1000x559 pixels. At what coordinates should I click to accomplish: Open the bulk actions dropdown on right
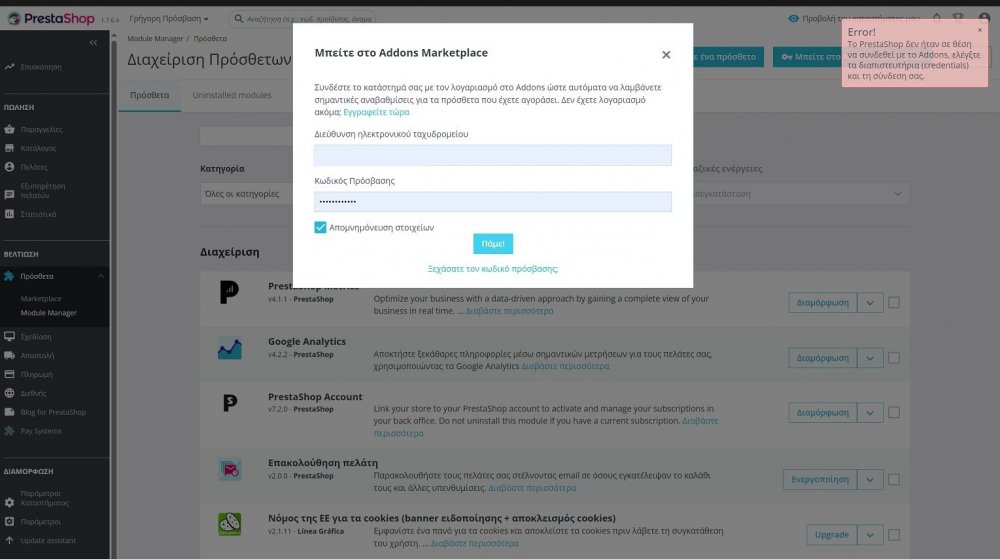(x=801, y=194)
